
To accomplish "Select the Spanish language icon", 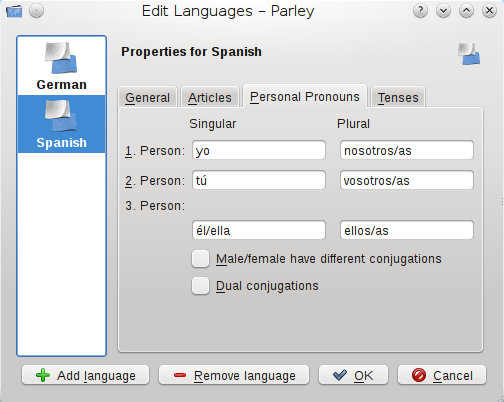I will (x=61, y=116).
